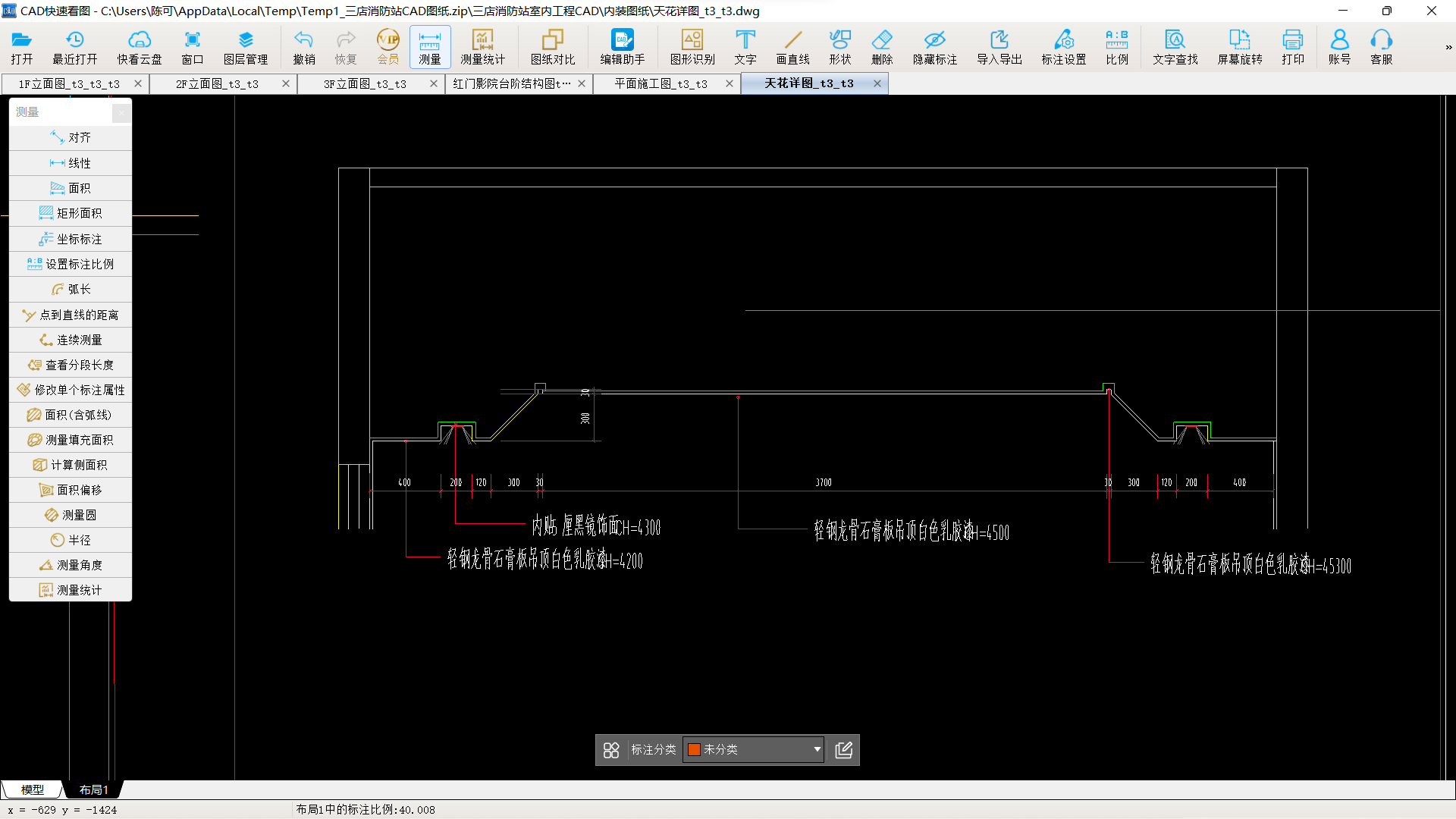This screenshot has width=1456, height=819.
Task: Choose 线性 linear measurement
Action: coord(71,163)
